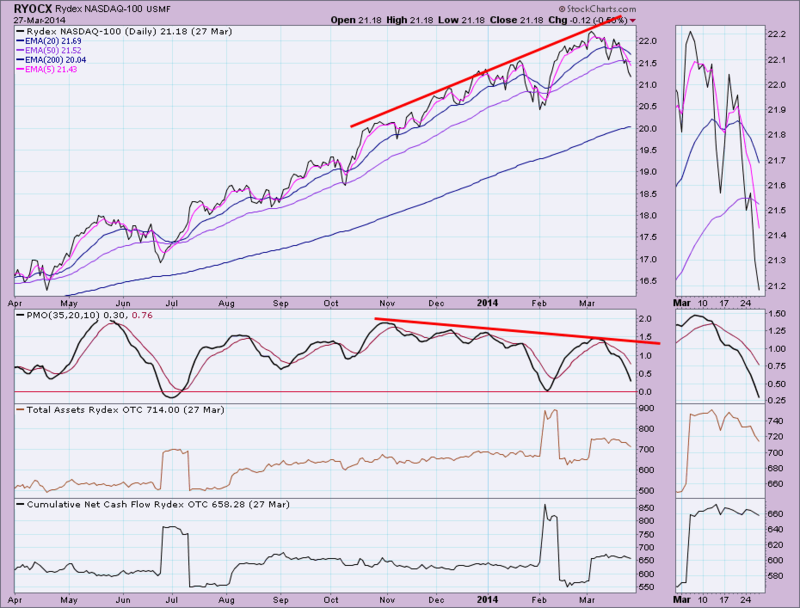Image resolution: width=800 pixels, height=608 pixels.
Task: Click the 500 label on Total Assets axis
Action: point(646,491)
